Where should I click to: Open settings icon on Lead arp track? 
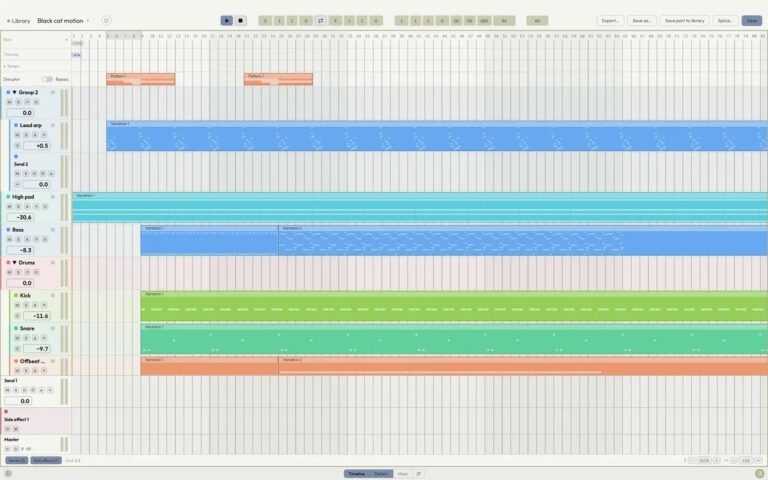[53, 125]
